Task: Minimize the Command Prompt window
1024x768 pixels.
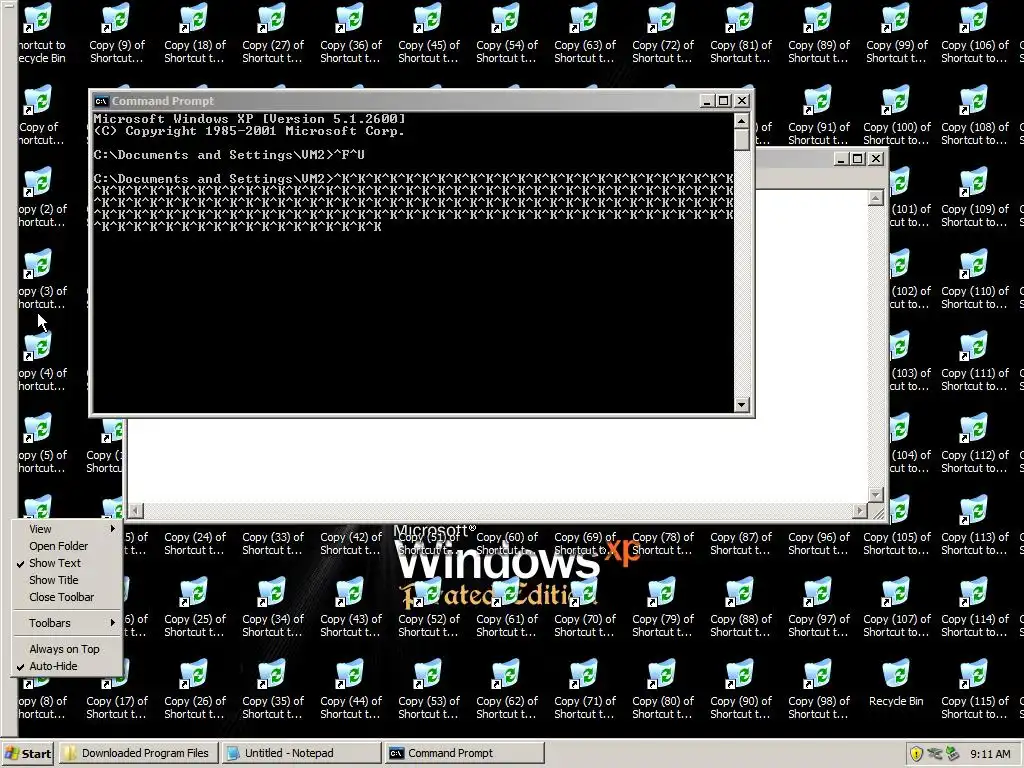Action: (x=707, y=101)
